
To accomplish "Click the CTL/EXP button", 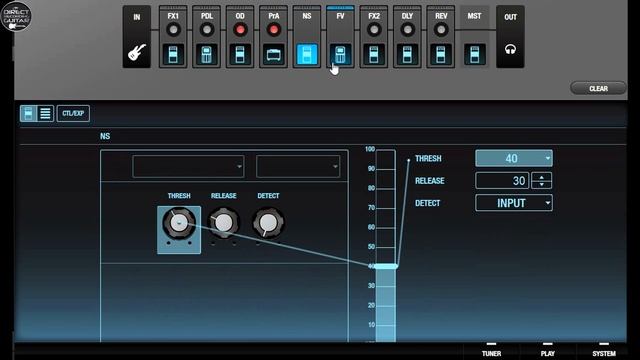I will point(73,113).
